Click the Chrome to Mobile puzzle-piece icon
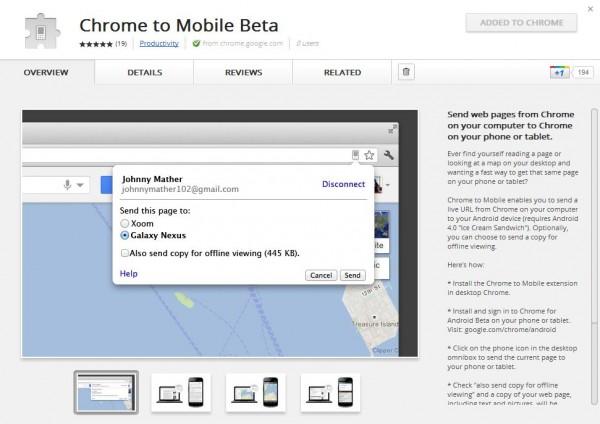 [42, 31]
